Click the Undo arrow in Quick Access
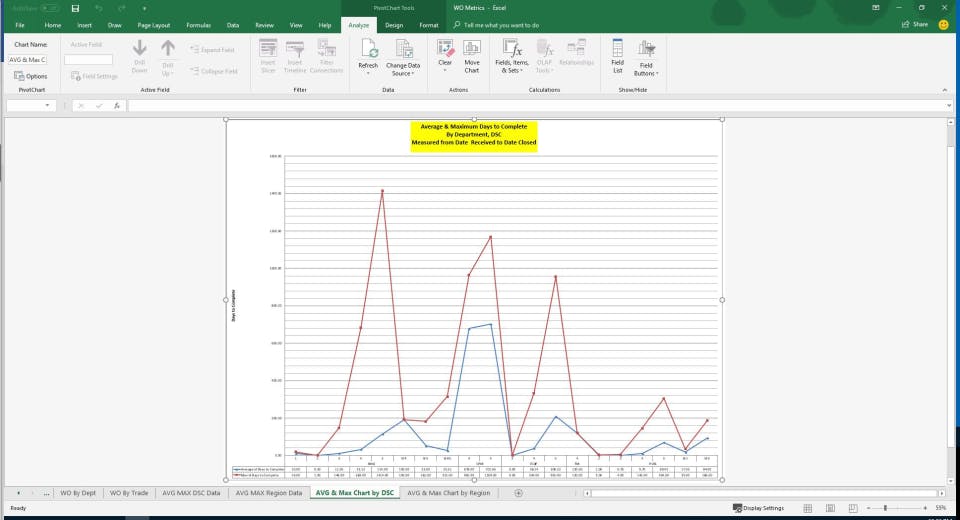The height and width of the screenshot is (520, 960). pos(99,9)
